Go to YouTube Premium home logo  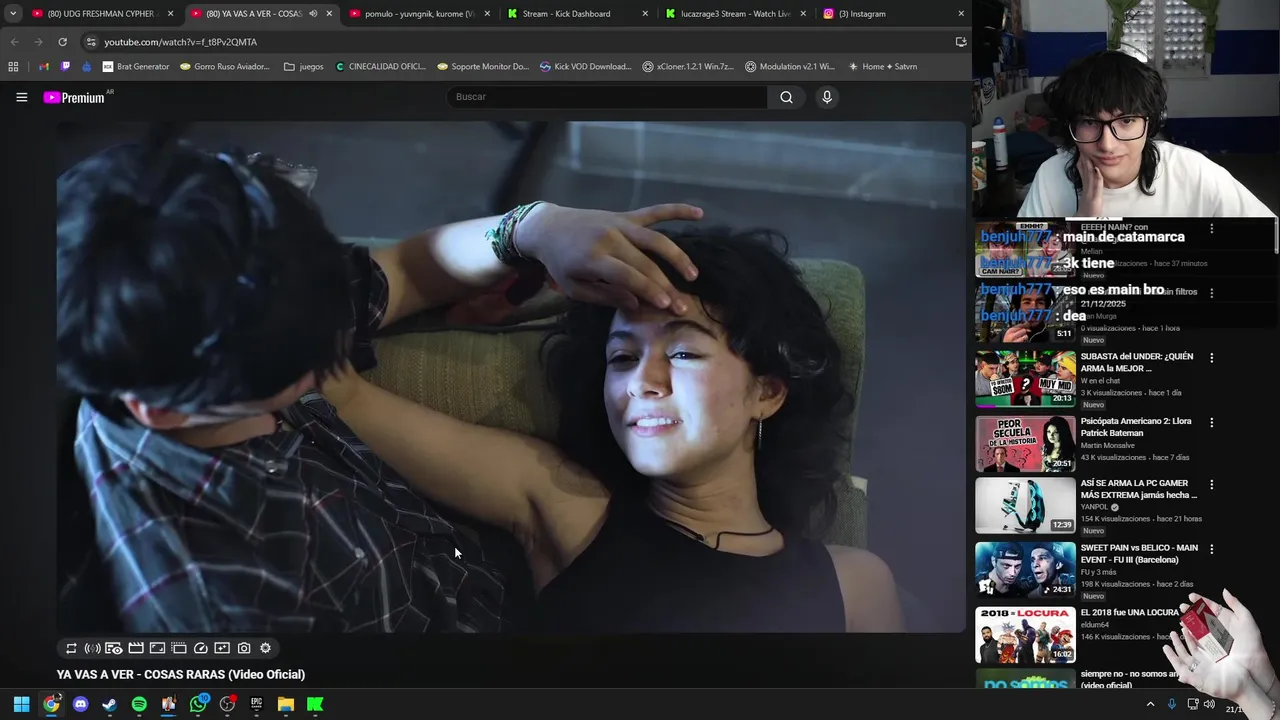pos(74,97)
